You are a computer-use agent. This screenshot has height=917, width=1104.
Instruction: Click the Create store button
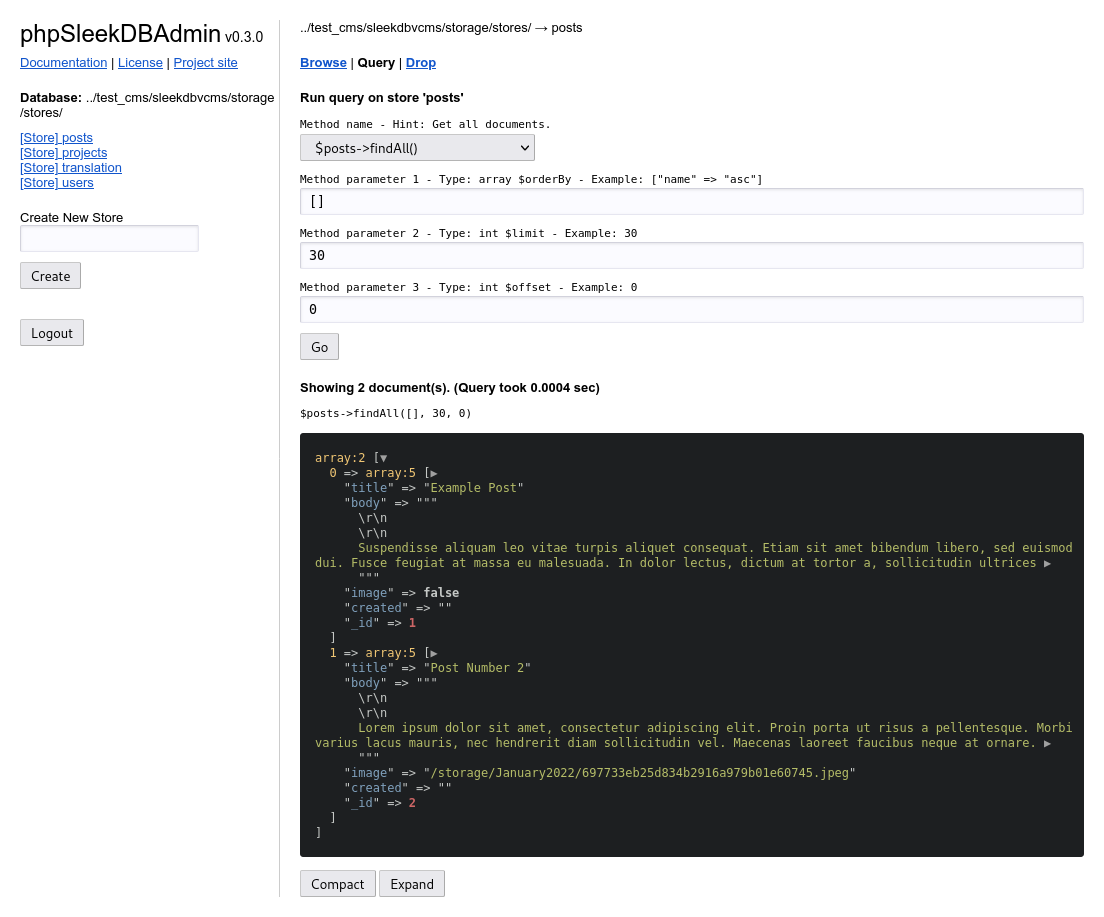pyautogui.click(x=50, y=276)
